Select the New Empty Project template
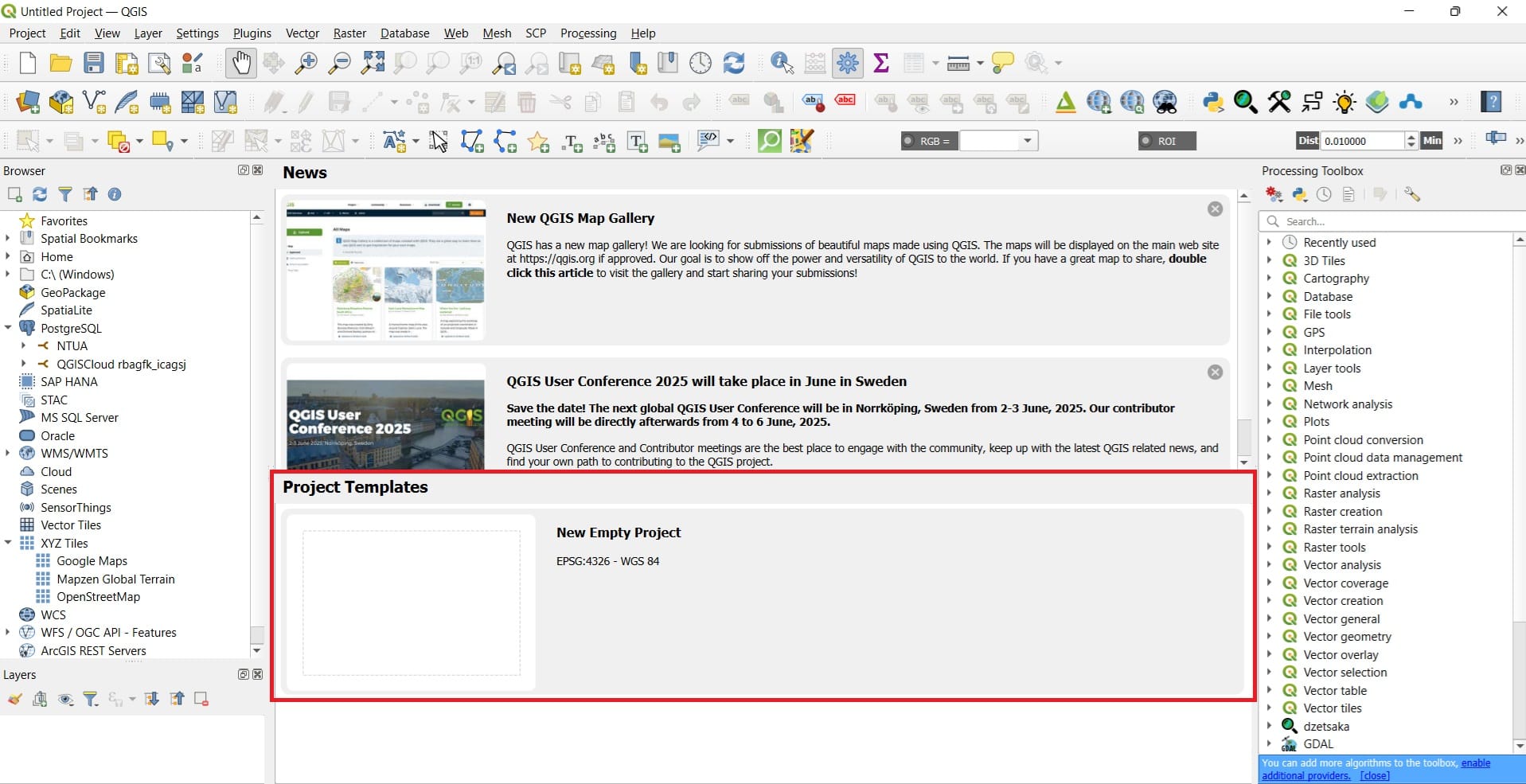 764,602
